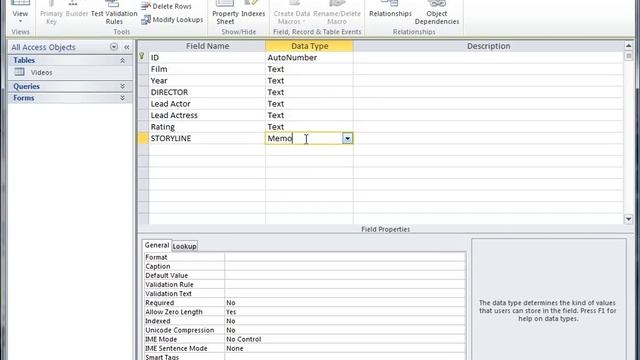The width and height of the screenshot is (640, 360).
Task: Click the Text data type for Lead Actress
Action: (x=309, y=115)
